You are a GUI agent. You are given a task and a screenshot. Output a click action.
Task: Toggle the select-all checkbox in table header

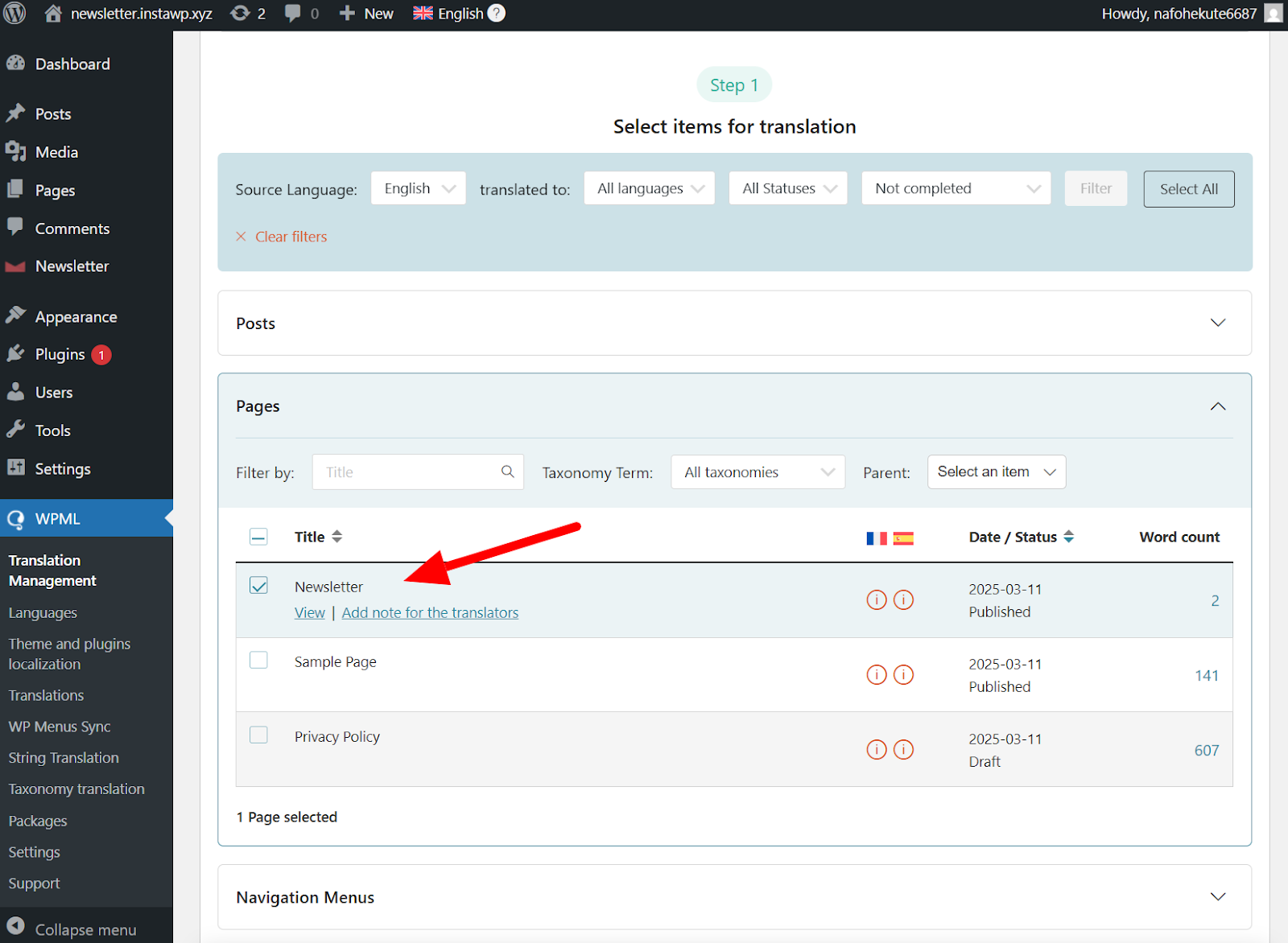(x=258, y=537)
